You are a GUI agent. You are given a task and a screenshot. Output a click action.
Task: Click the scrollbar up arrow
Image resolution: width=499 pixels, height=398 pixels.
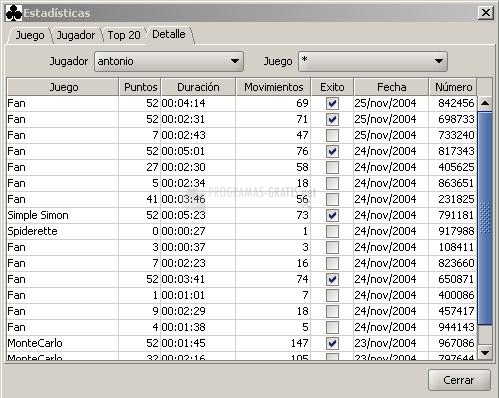pos(485,103)
